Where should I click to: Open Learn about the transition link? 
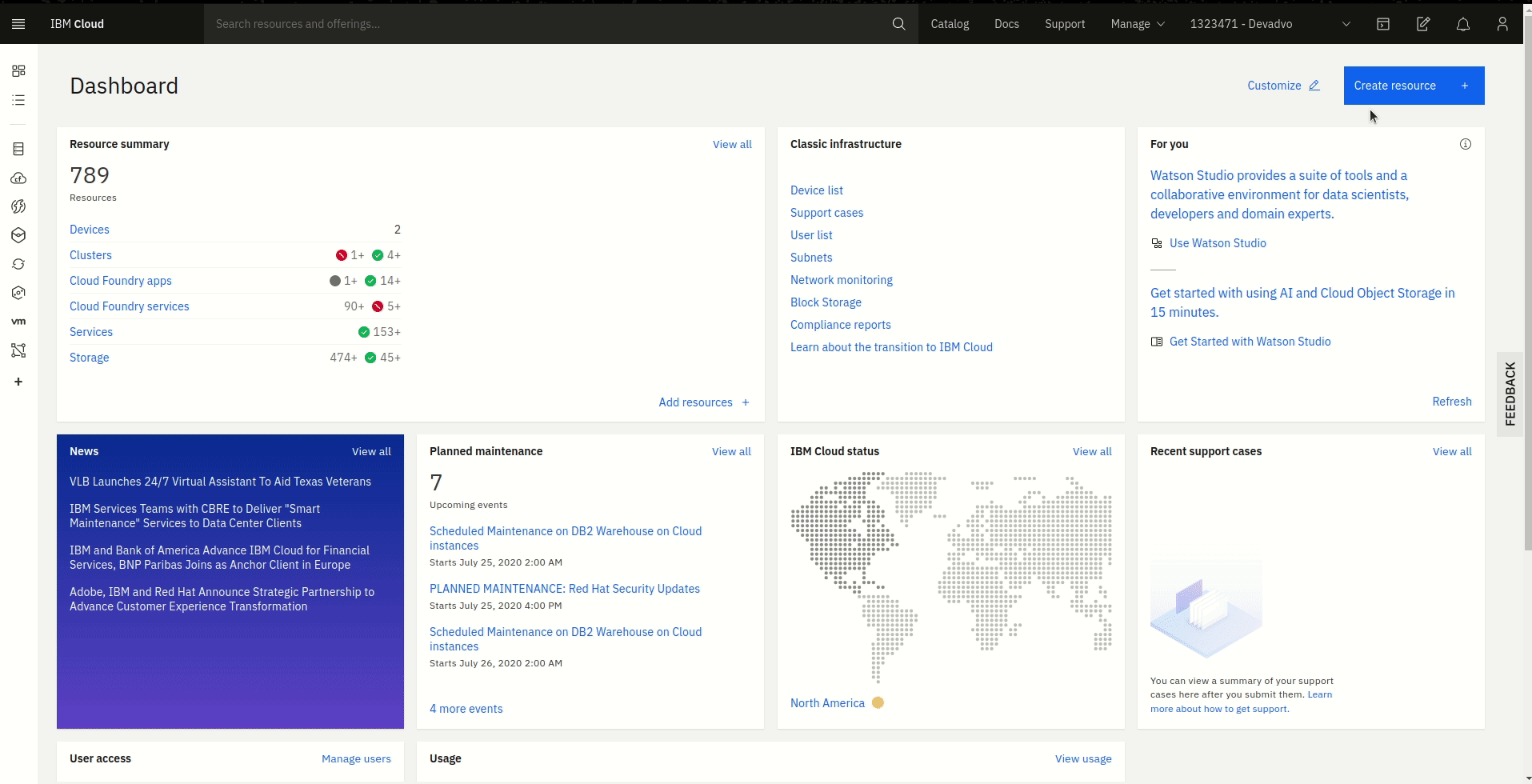pos(891,347)
